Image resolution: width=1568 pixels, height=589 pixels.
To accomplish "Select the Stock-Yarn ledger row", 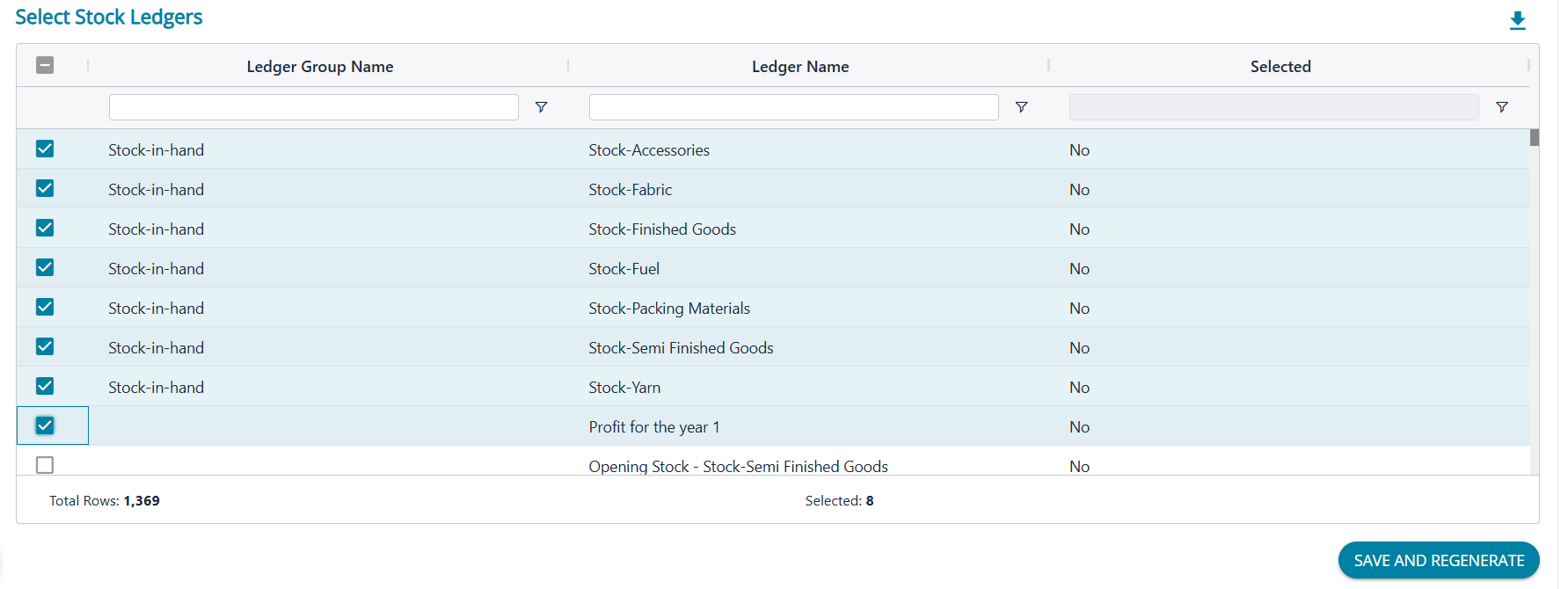I will click(624, 388).
